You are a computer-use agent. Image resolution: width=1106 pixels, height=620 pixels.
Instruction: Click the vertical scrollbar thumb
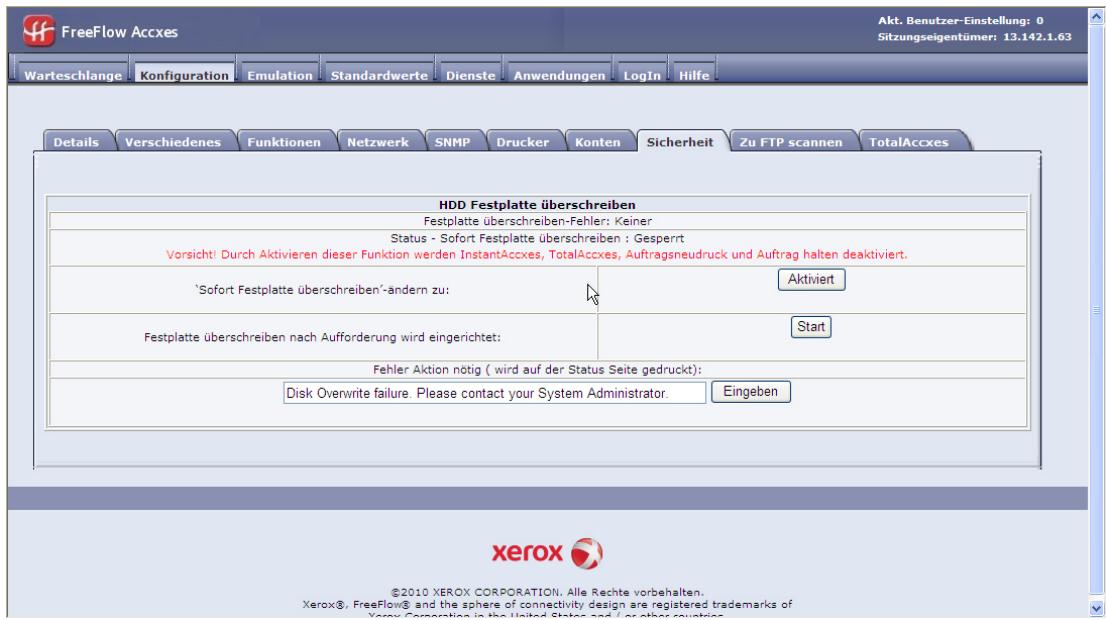pyautogui.click(x=1096, y=310)
